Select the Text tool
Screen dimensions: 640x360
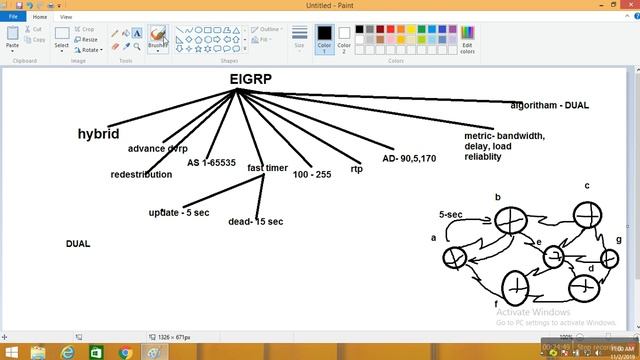pos(137,33)
